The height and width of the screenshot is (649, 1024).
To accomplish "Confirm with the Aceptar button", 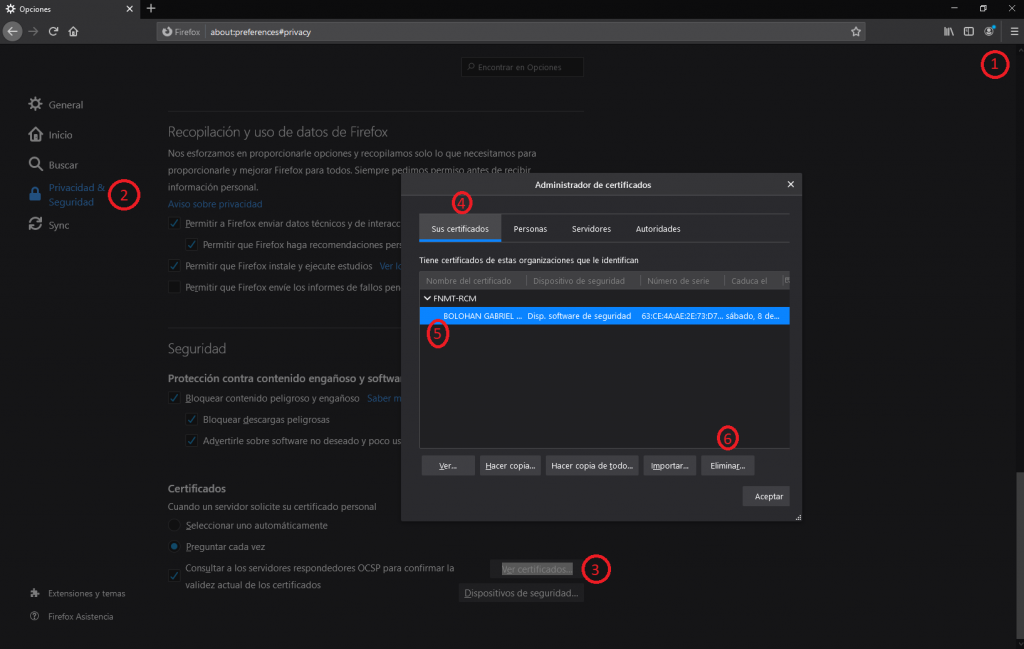I will pyautogui.click(x=766, y=496).
